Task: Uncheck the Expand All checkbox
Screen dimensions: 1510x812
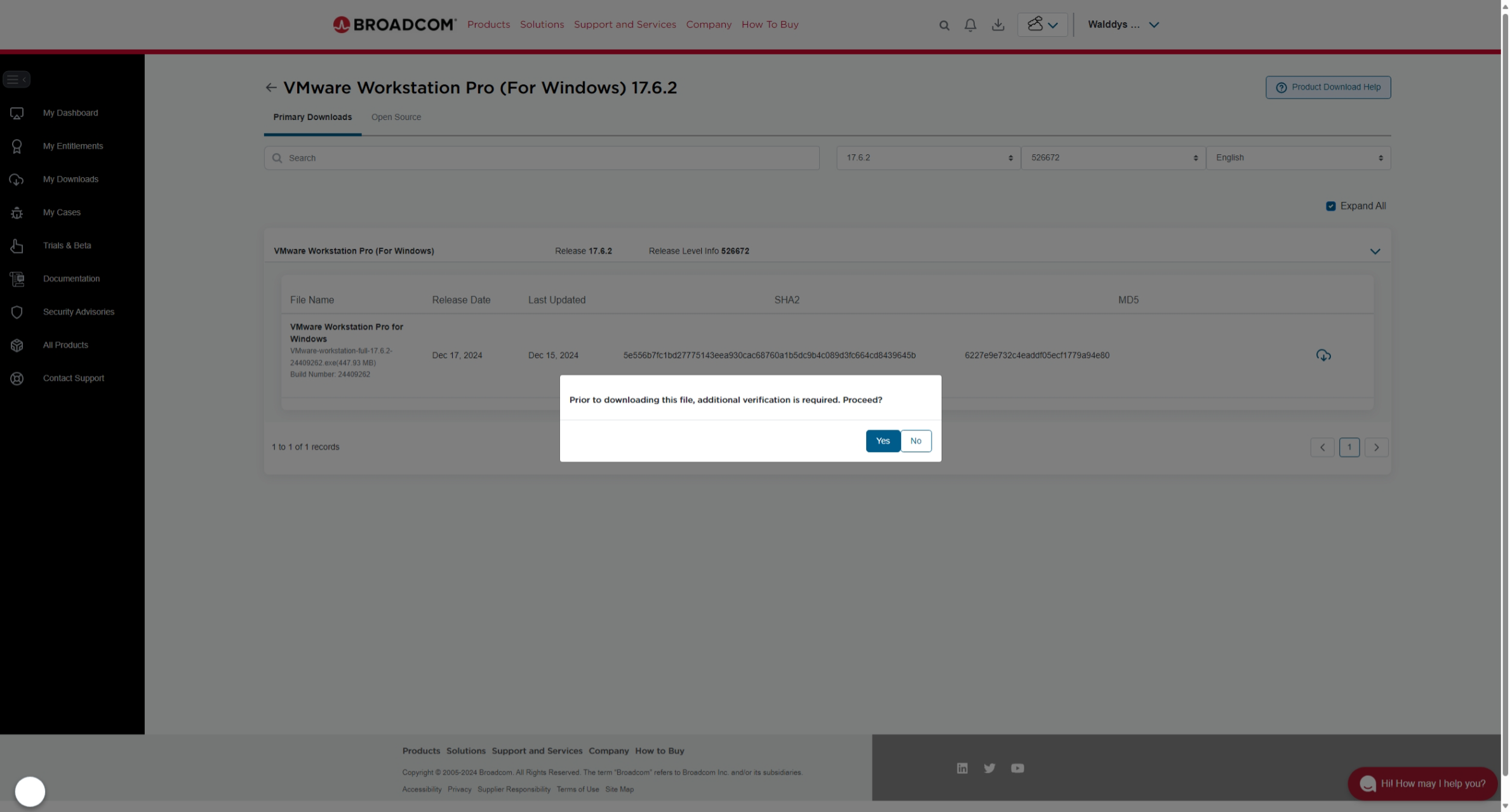Action: coord(1330,206)
